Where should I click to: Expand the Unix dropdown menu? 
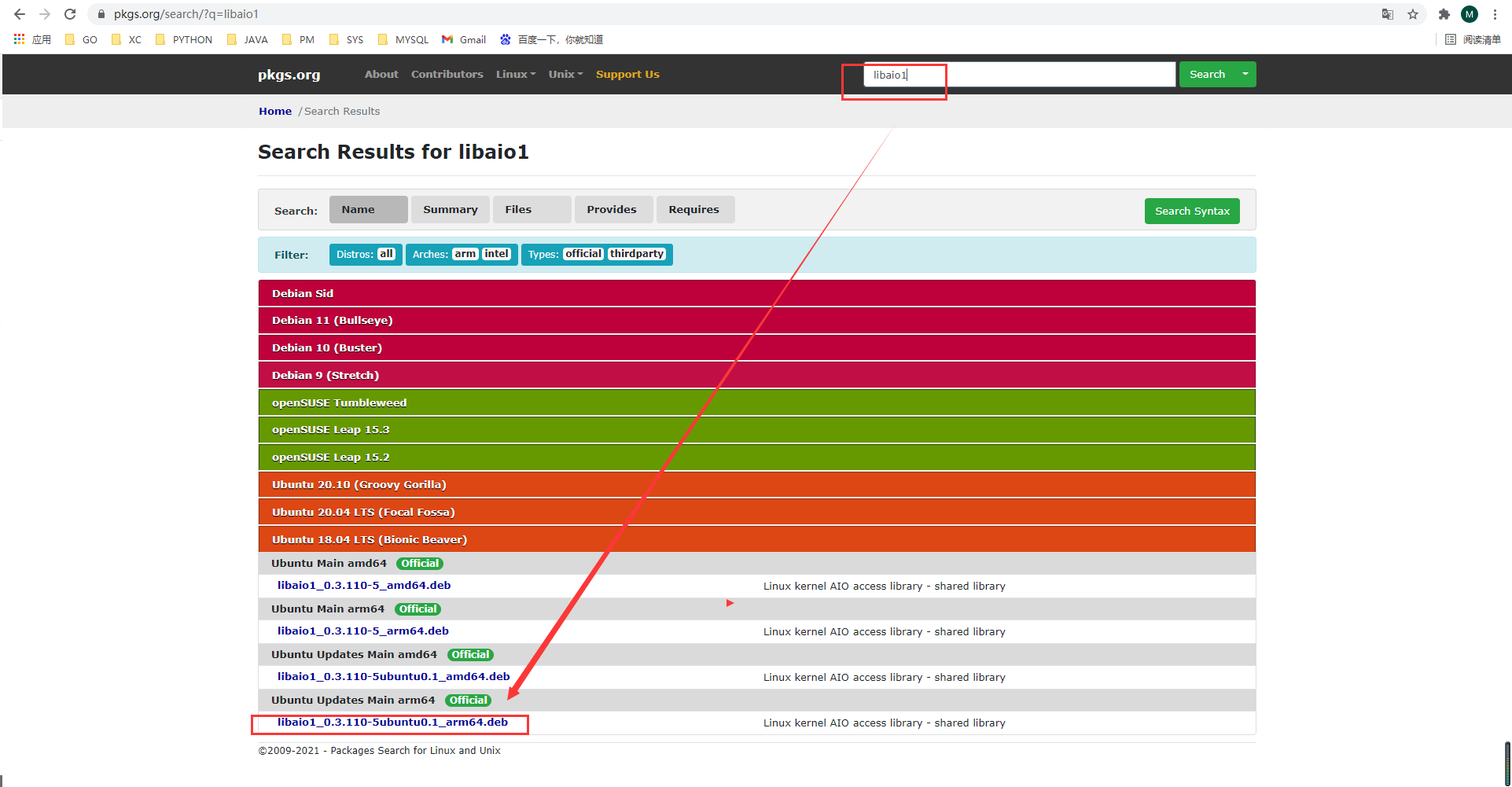coord(566,74)
